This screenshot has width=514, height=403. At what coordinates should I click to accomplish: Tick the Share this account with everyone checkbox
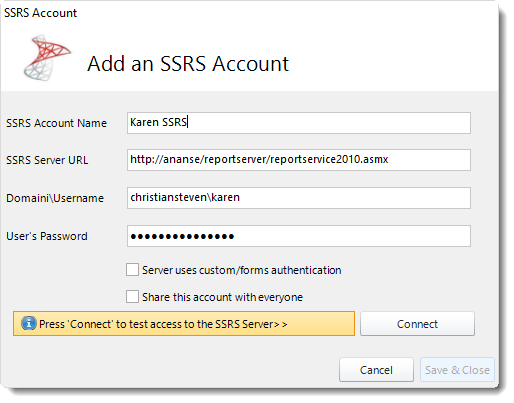[132, 297]
